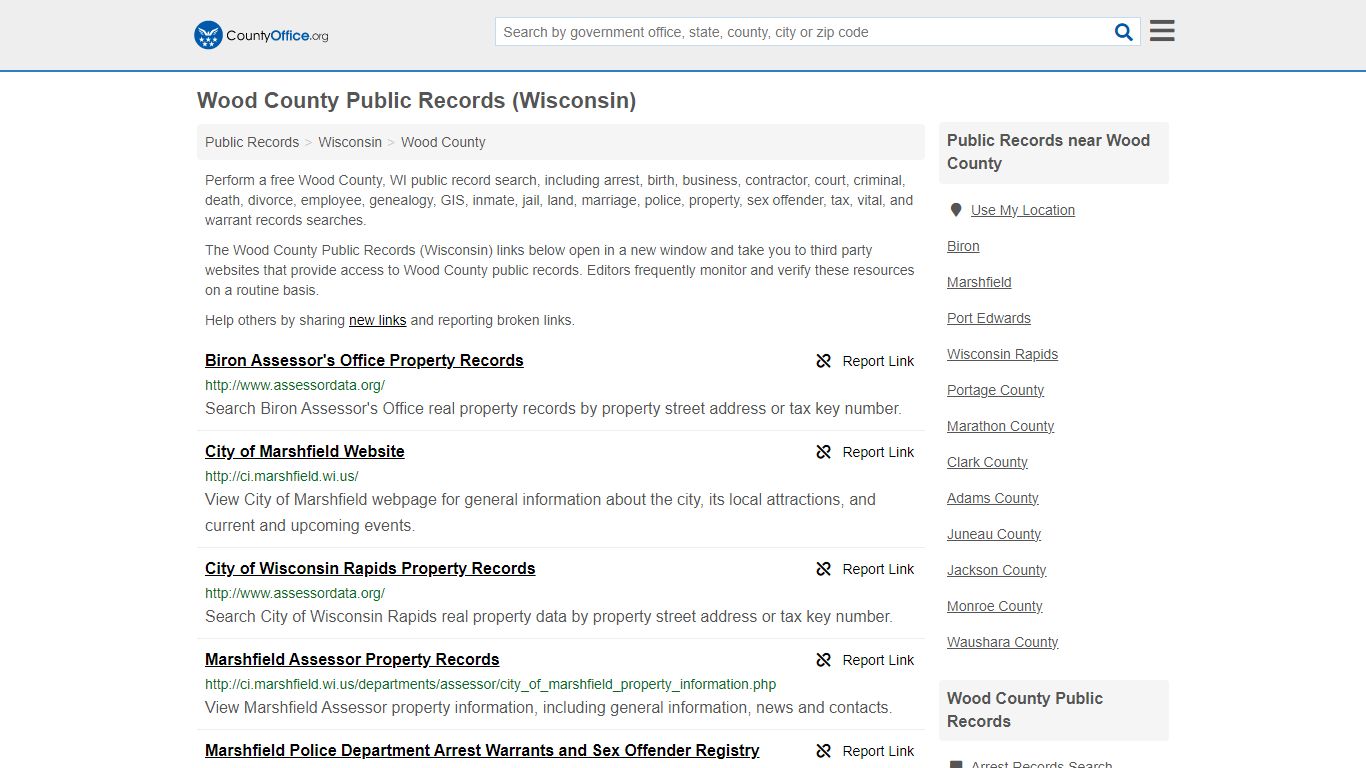Open Clark County link
This screenshot has width=1366, height=768.
point(987,462)
